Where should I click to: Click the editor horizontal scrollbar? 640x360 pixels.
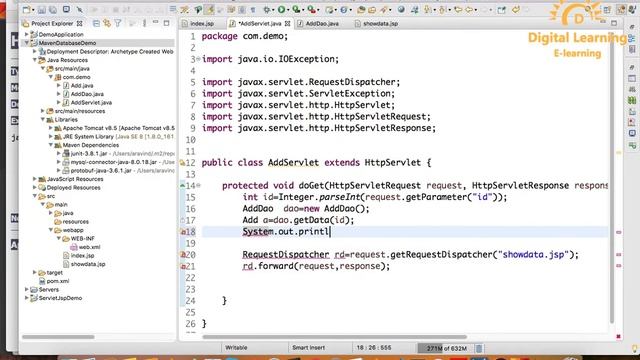point(335,337)
